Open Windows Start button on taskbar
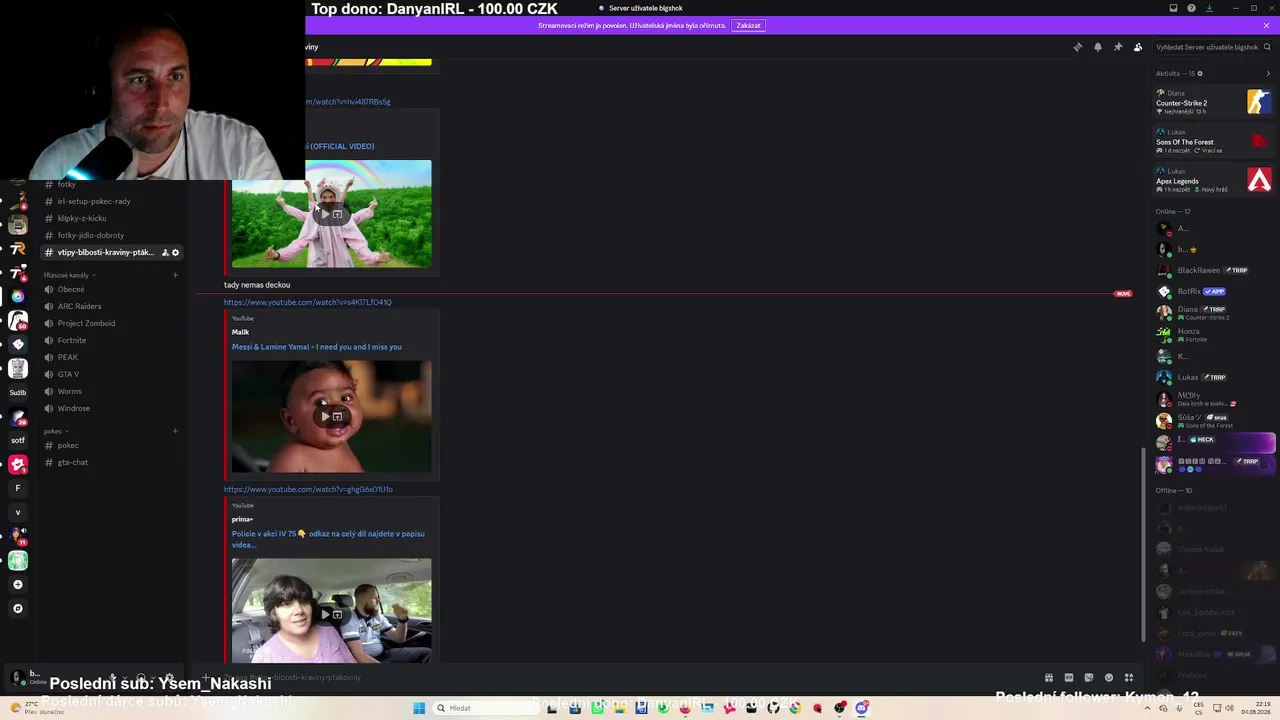This screenshot has width=1280, height=720. (419, 708)
